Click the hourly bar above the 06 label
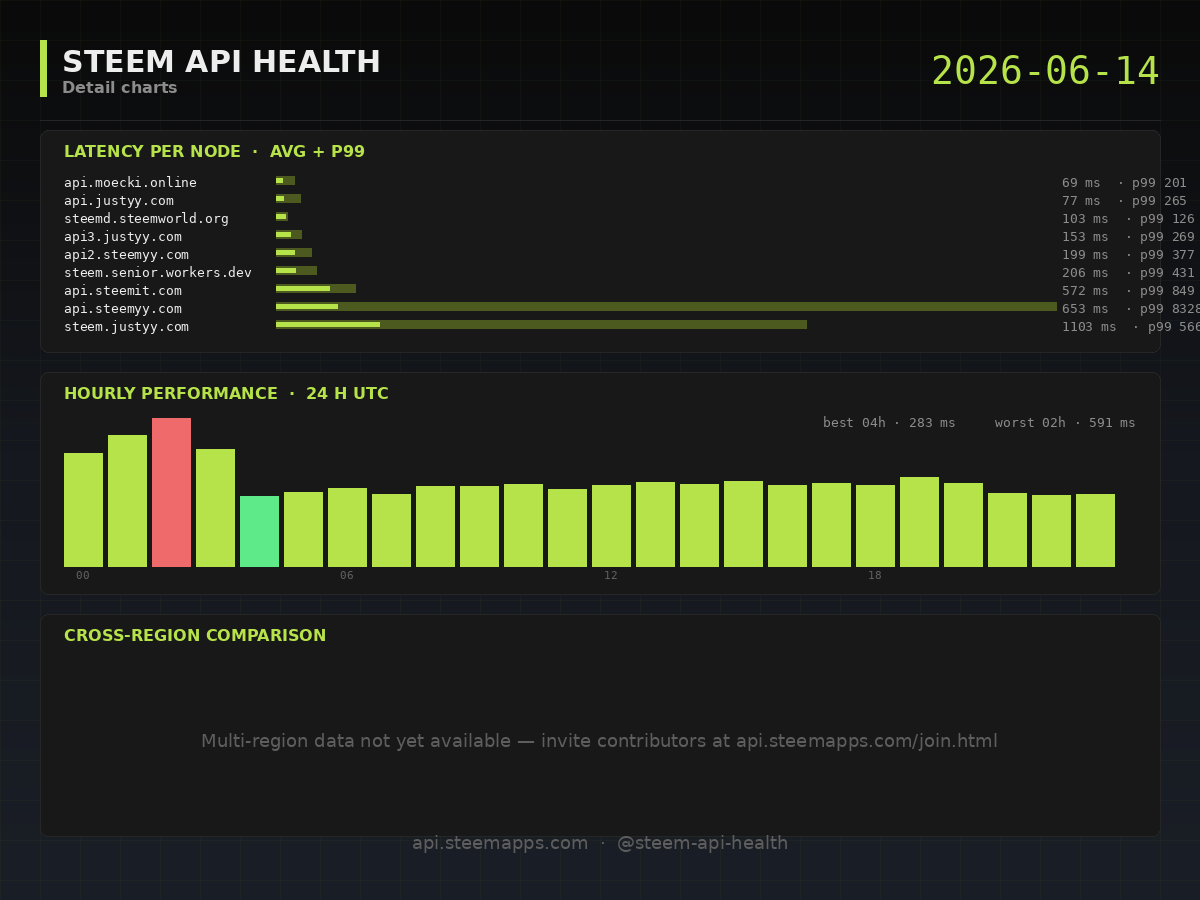This screenshot has width=1200, height=900. coord(347,528)
